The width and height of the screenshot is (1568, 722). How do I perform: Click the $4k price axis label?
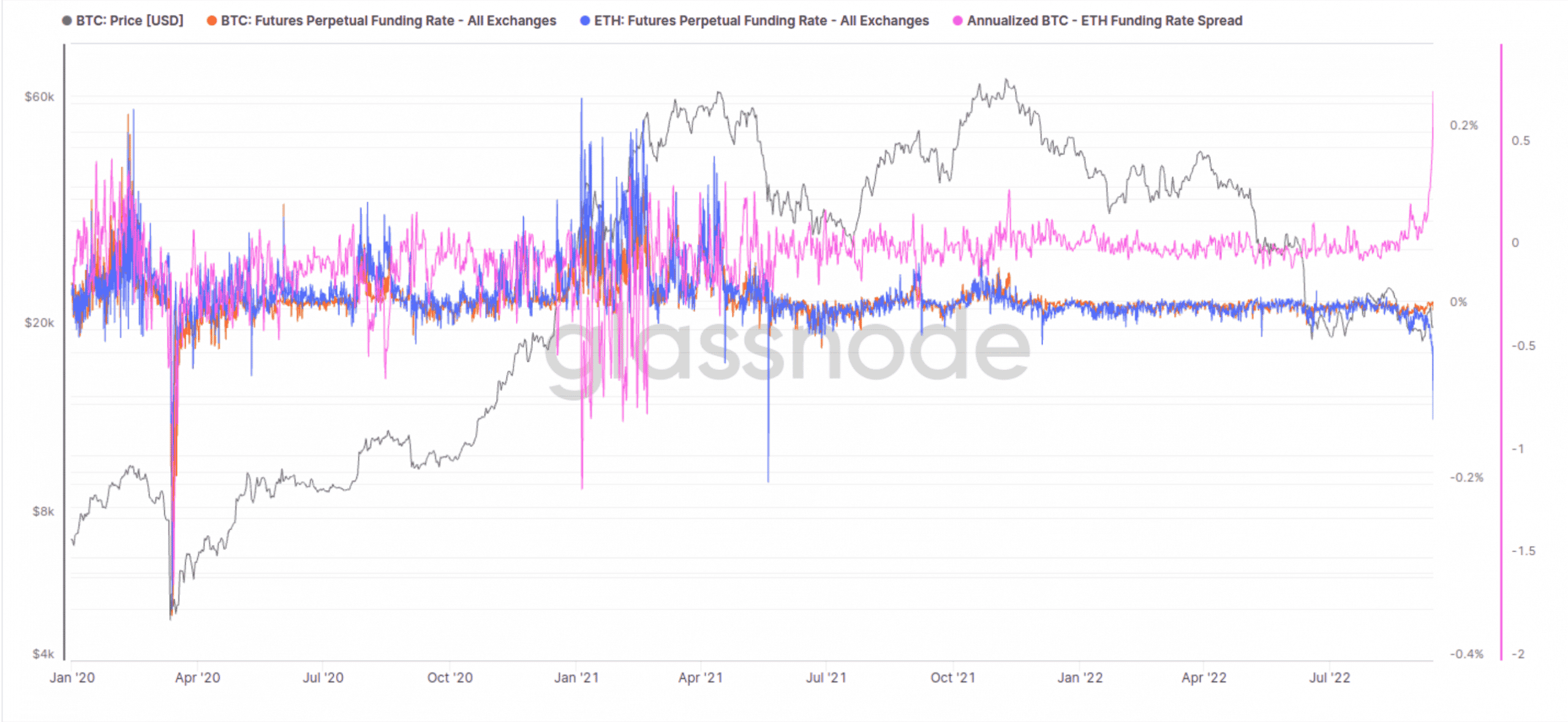coord(43,654)
